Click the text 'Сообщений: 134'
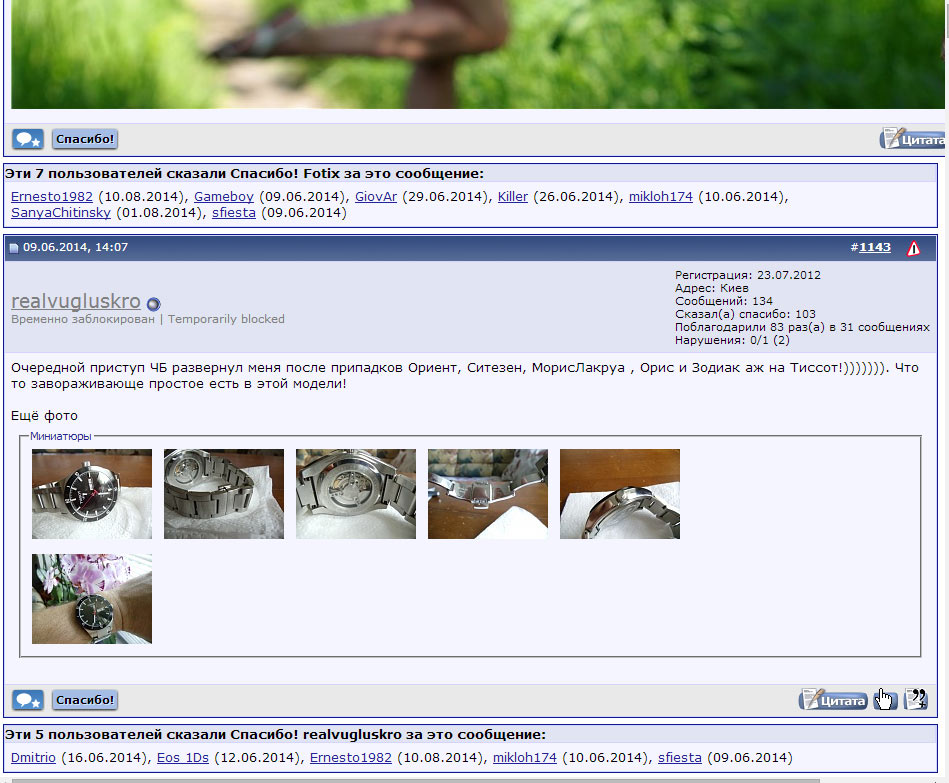Viewport: 949px width, 783px height. coord(724,301)
